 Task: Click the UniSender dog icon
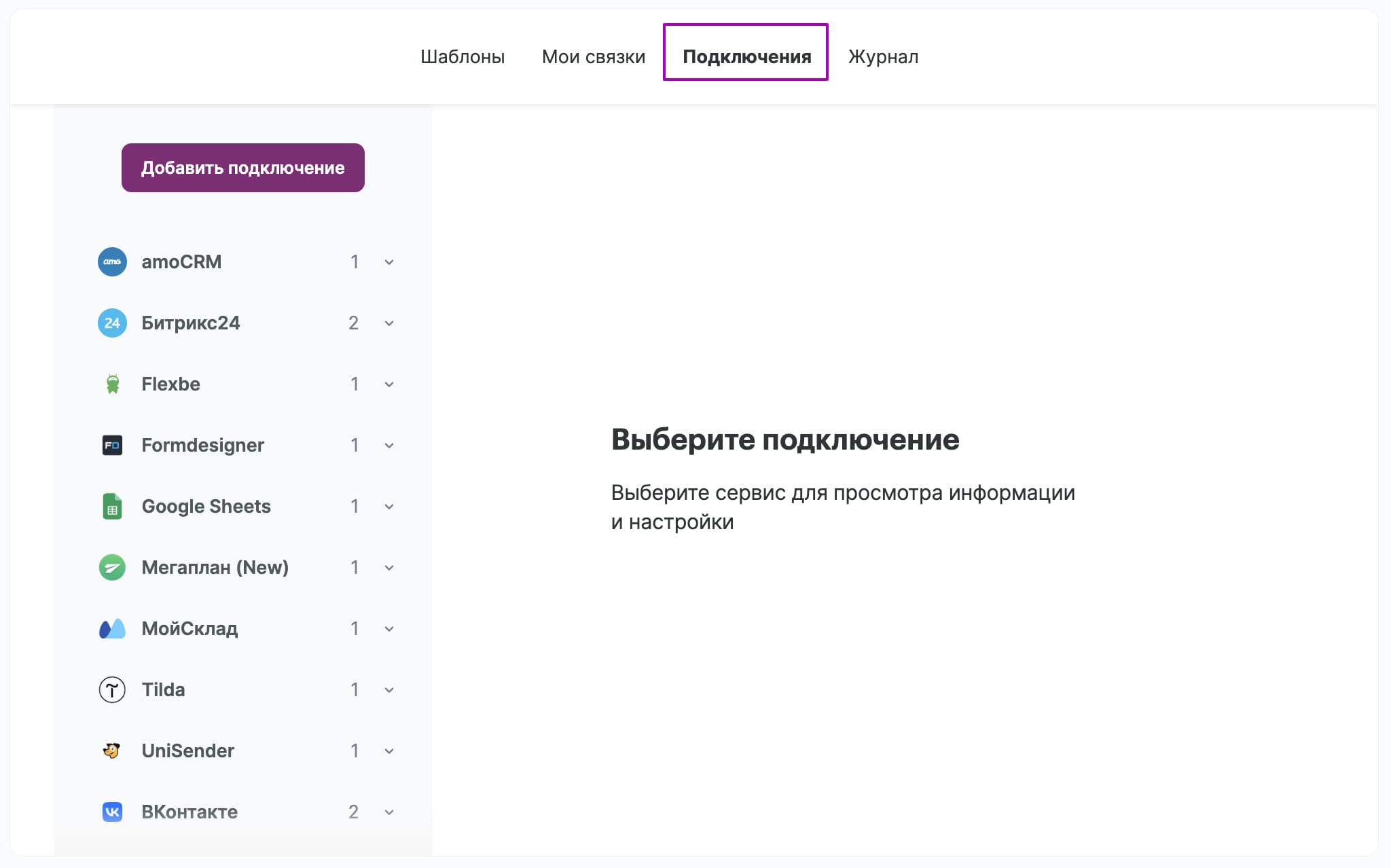coord(112,751)
